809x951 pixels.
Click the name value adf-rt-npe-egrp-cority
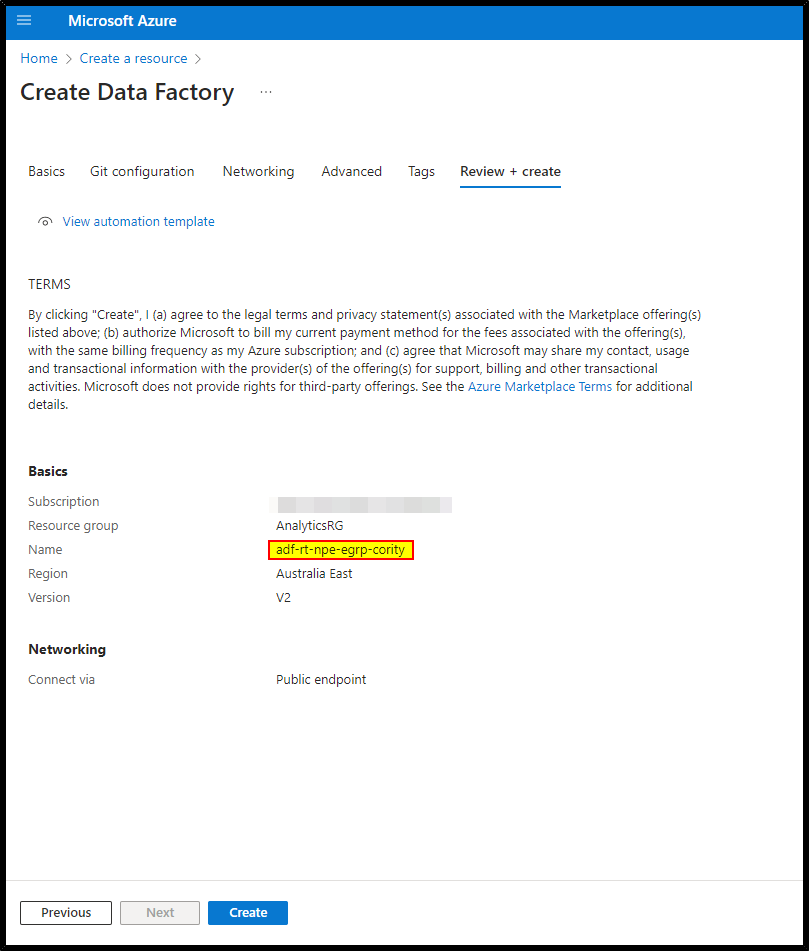(x=340, y=549)
